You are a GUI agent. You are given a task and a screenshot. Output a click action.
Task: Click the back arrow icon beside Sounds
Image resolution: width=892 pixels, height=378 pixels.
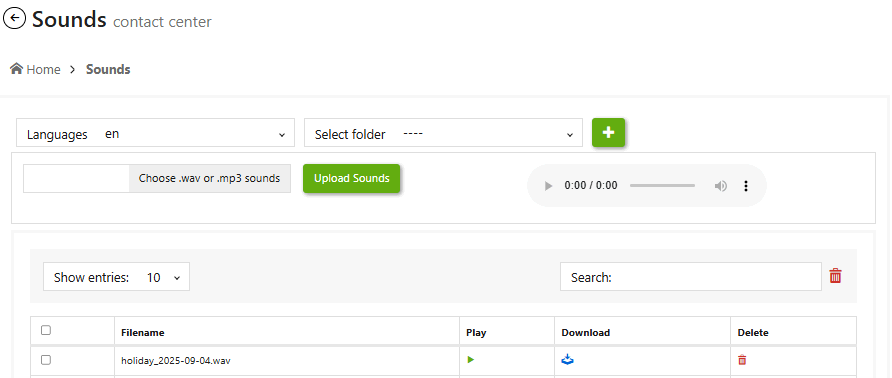click(x=15, y=19)
